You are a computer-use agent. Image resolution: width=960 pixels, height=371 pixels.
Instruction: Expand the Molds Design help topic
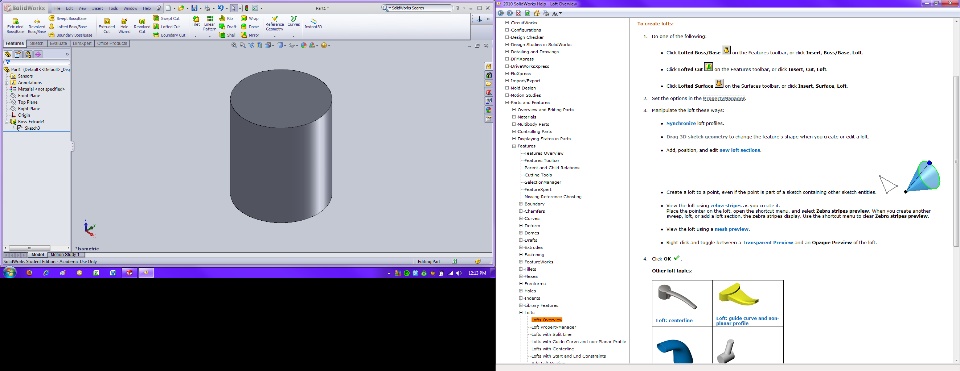coord(507,88)
